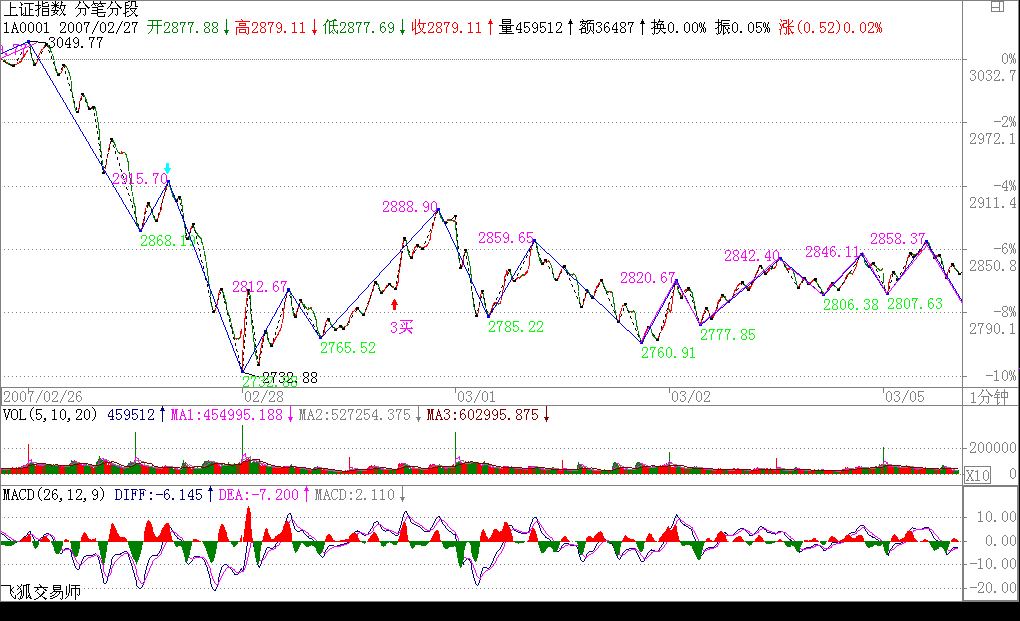
Task: Click the 3049.77 high price label
Action: pos(76,43)
